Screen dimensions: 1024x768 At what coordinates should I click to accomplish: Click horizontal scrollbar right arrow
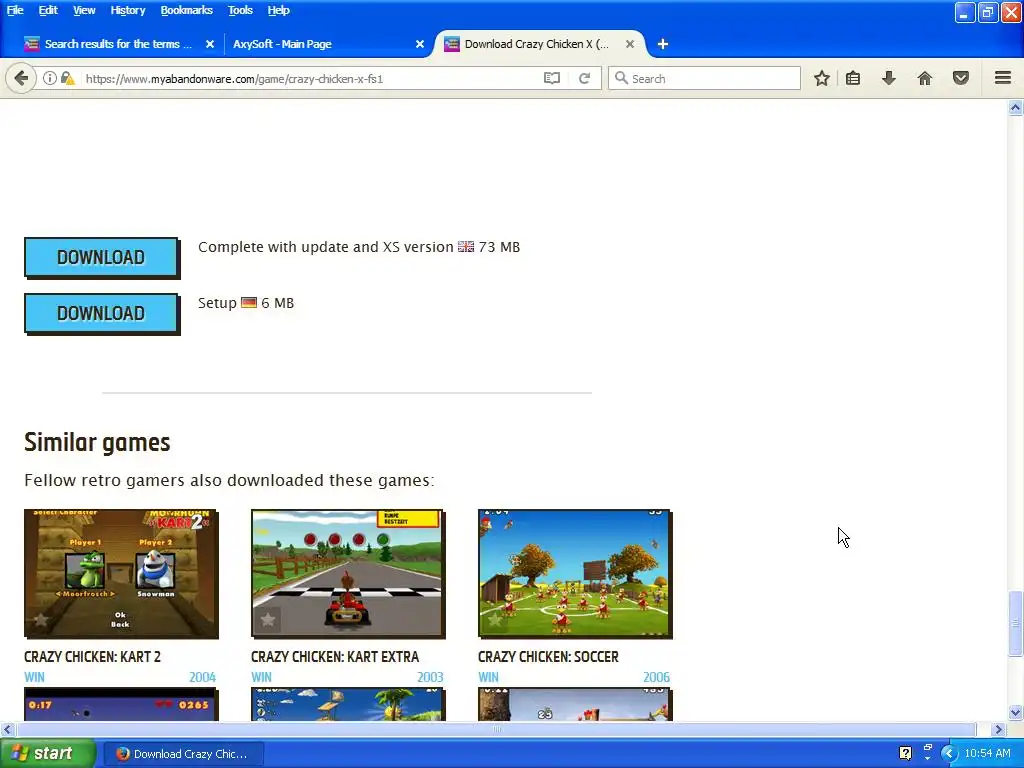[999, 729]
